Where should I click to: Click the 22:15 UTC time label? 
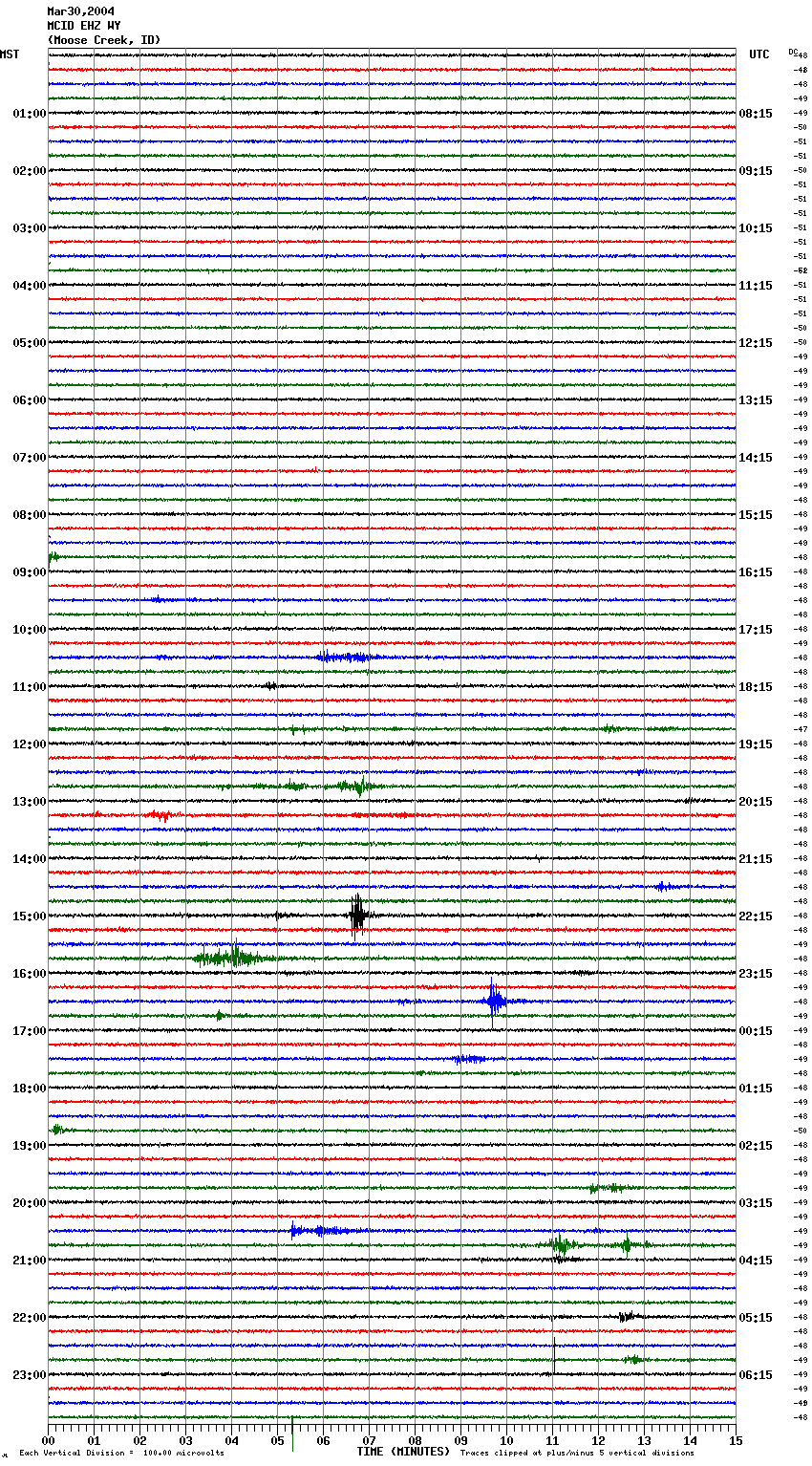(756, 916)
